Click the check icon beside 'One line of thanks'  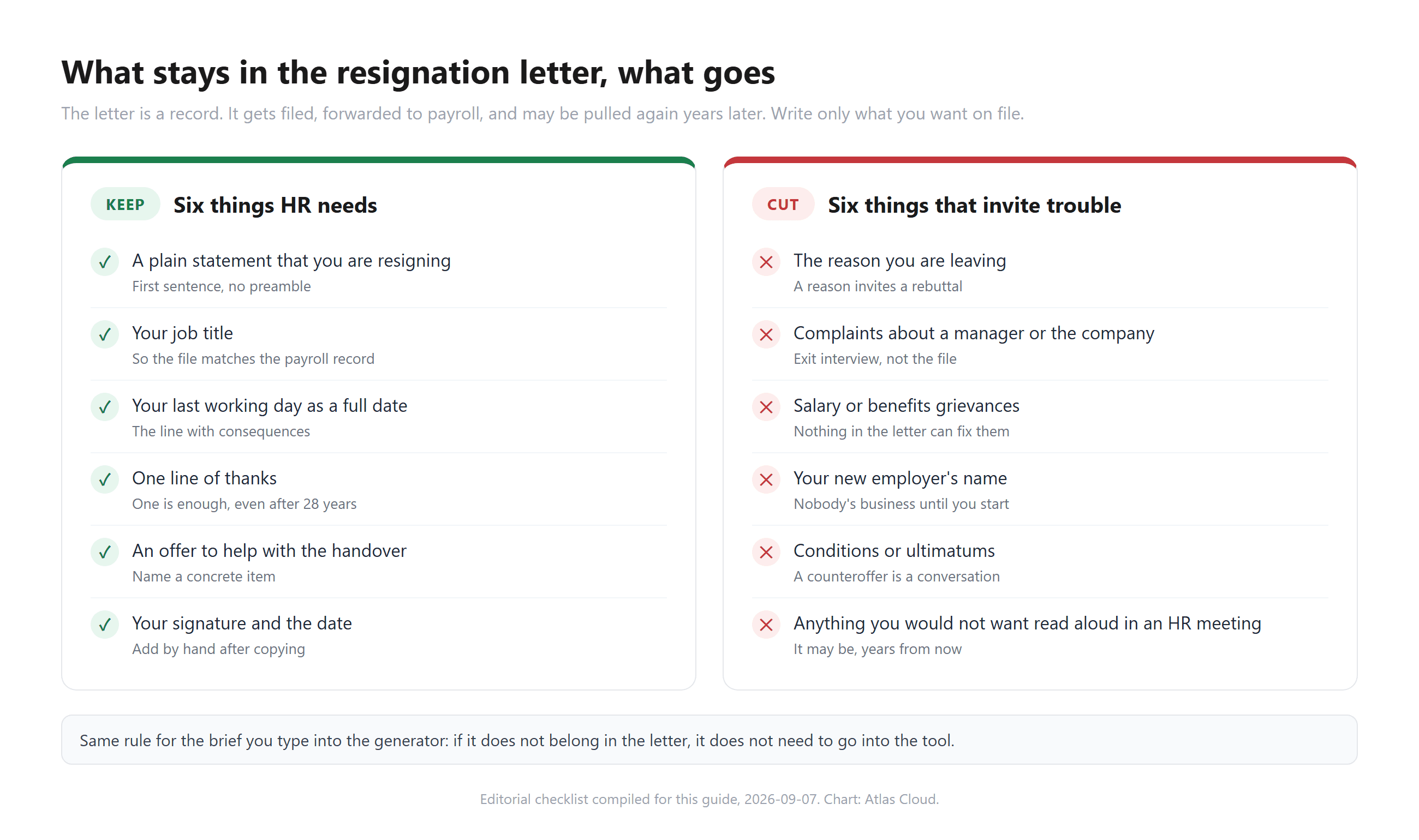tap(105, 479)
